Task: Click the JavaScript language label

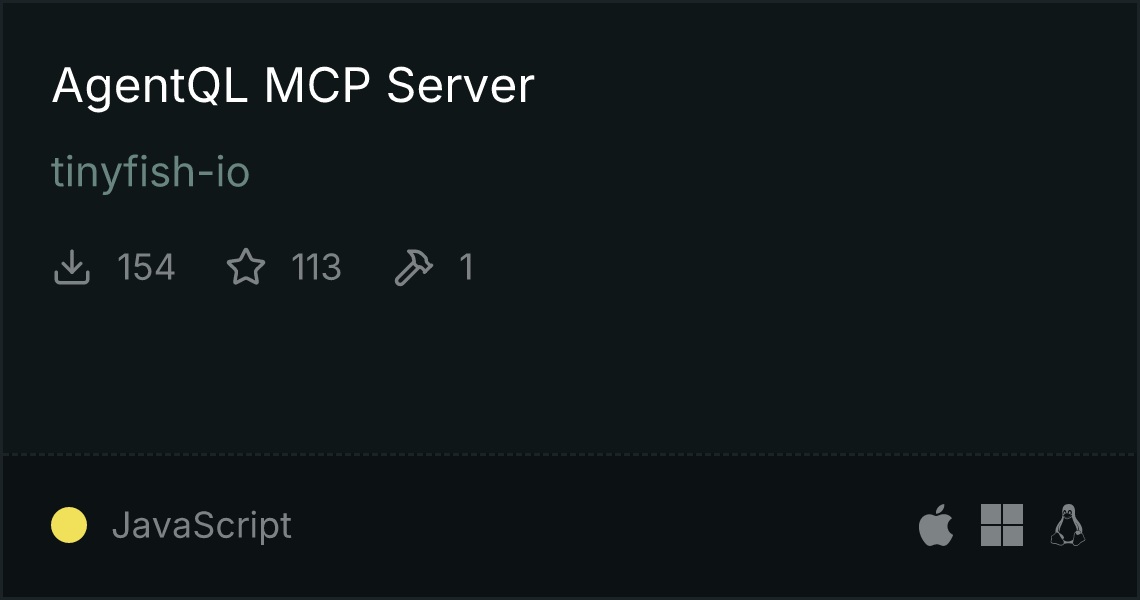Action: tap(202, 526)
